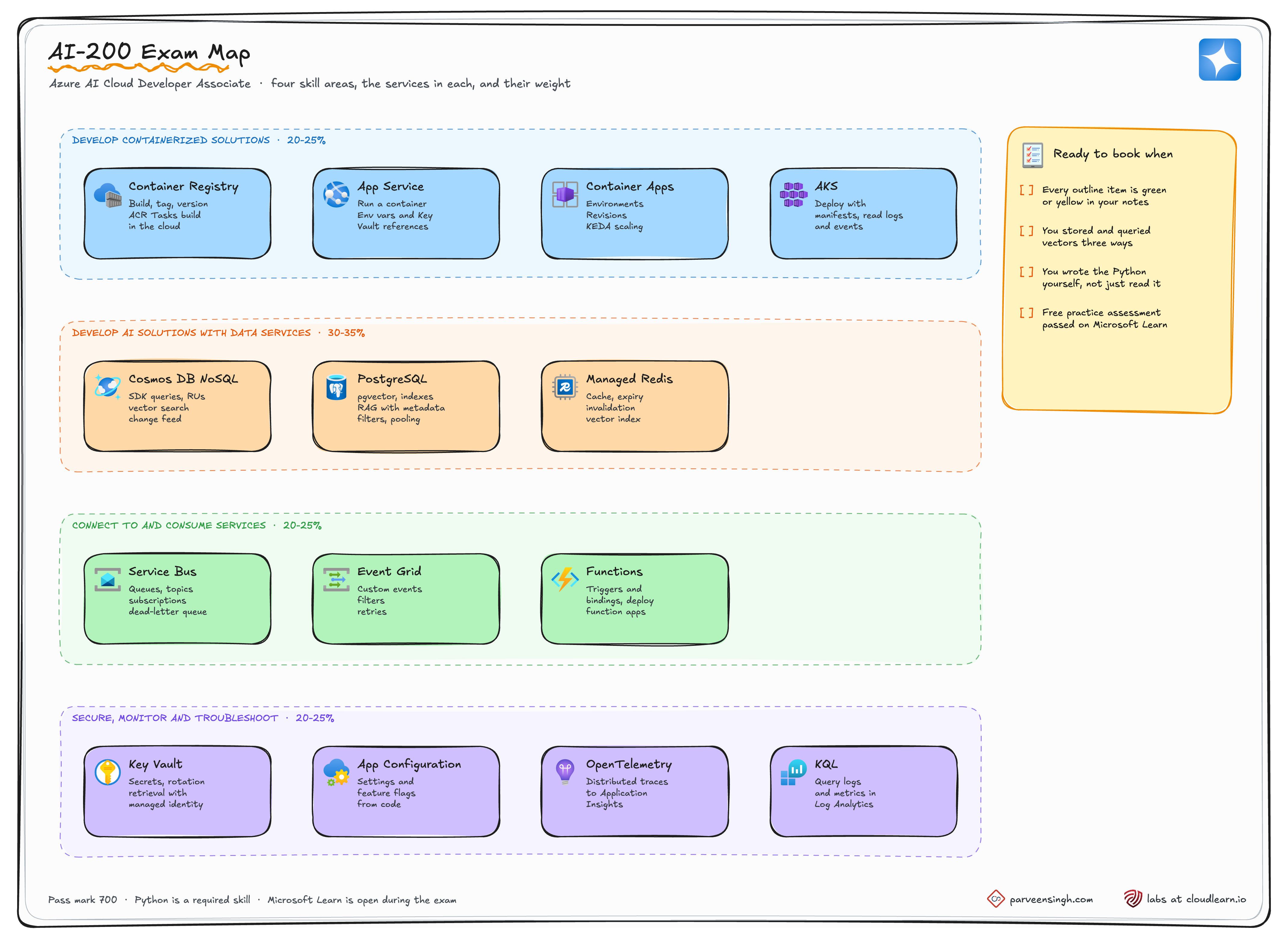Click the checklist icon beside Ready to book

[1032, 155]
